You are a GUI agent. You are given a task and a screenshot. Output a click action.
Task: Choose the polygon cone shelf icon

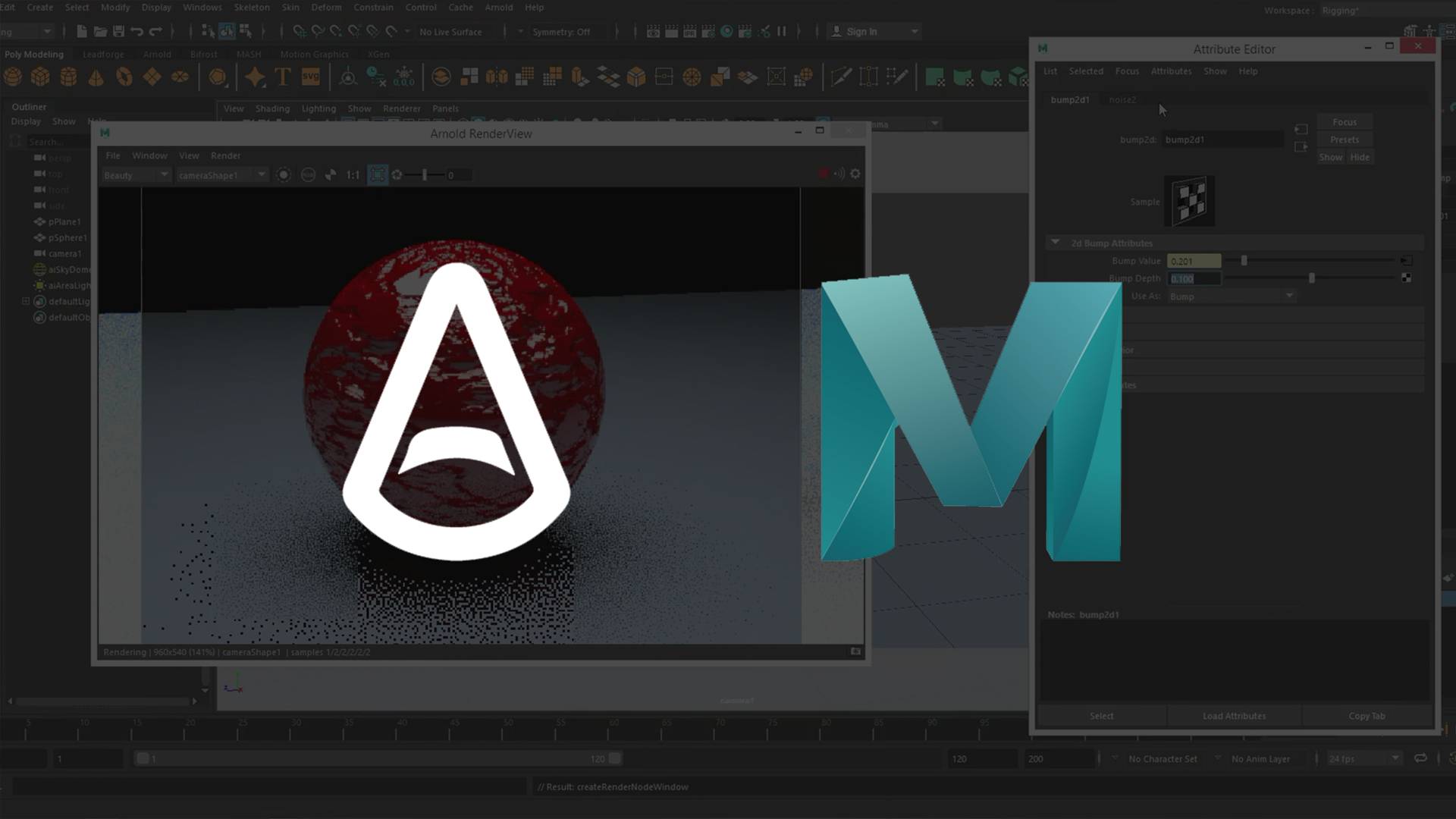tap(96, 77)
